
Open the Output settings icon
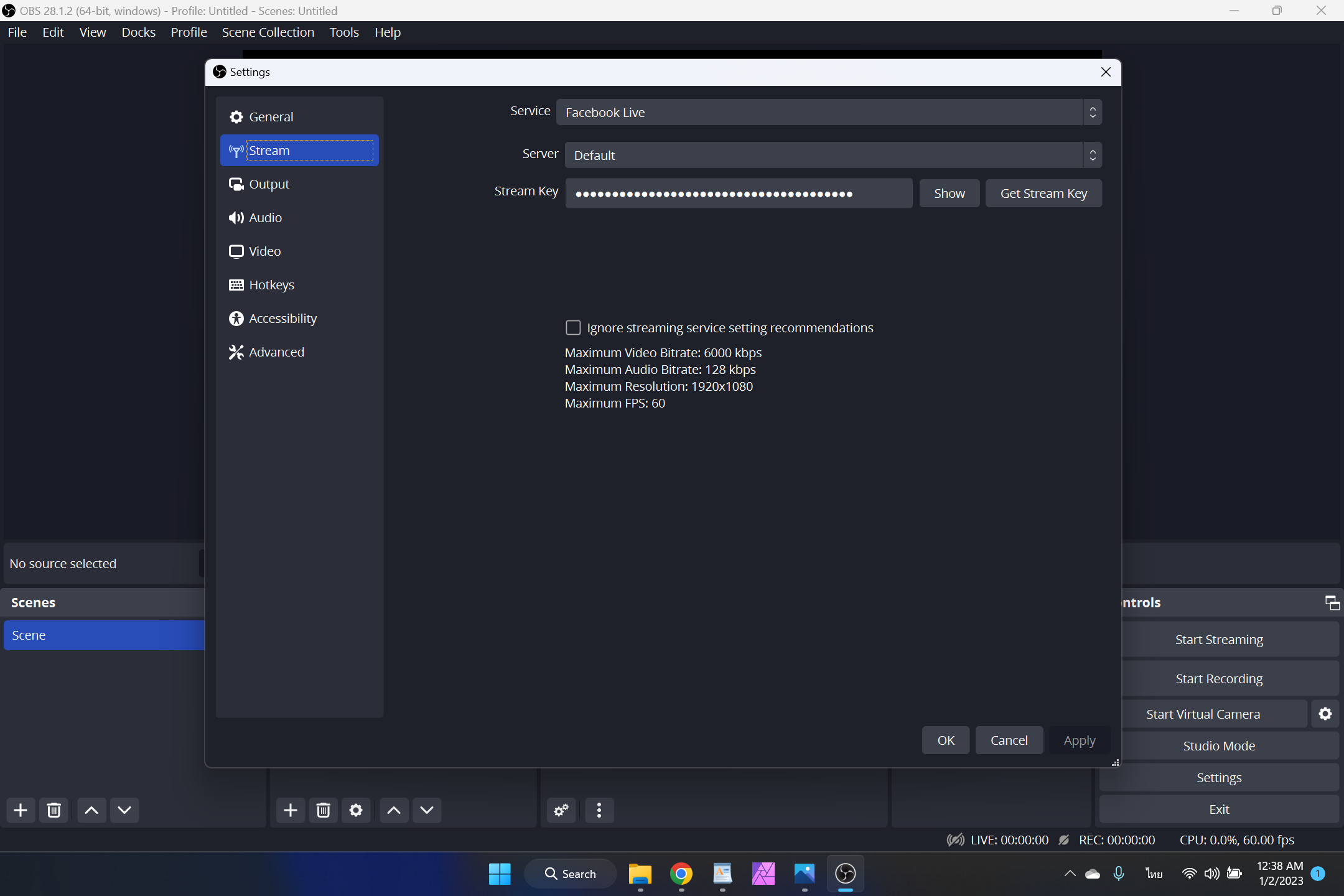[x=236, y=184]
